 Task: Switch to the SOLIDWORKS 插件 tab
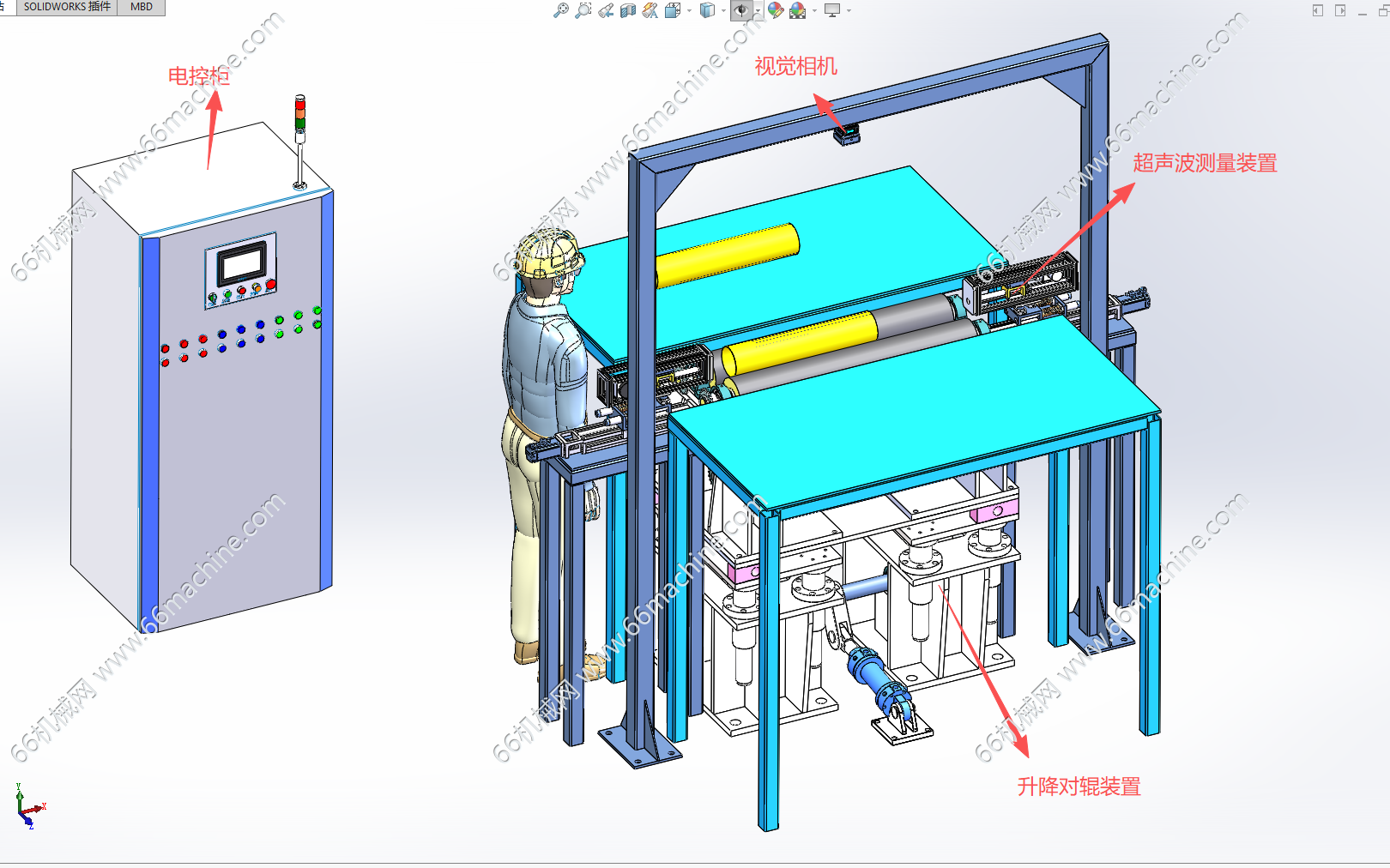pyautogui.click(x=67, y=7)
